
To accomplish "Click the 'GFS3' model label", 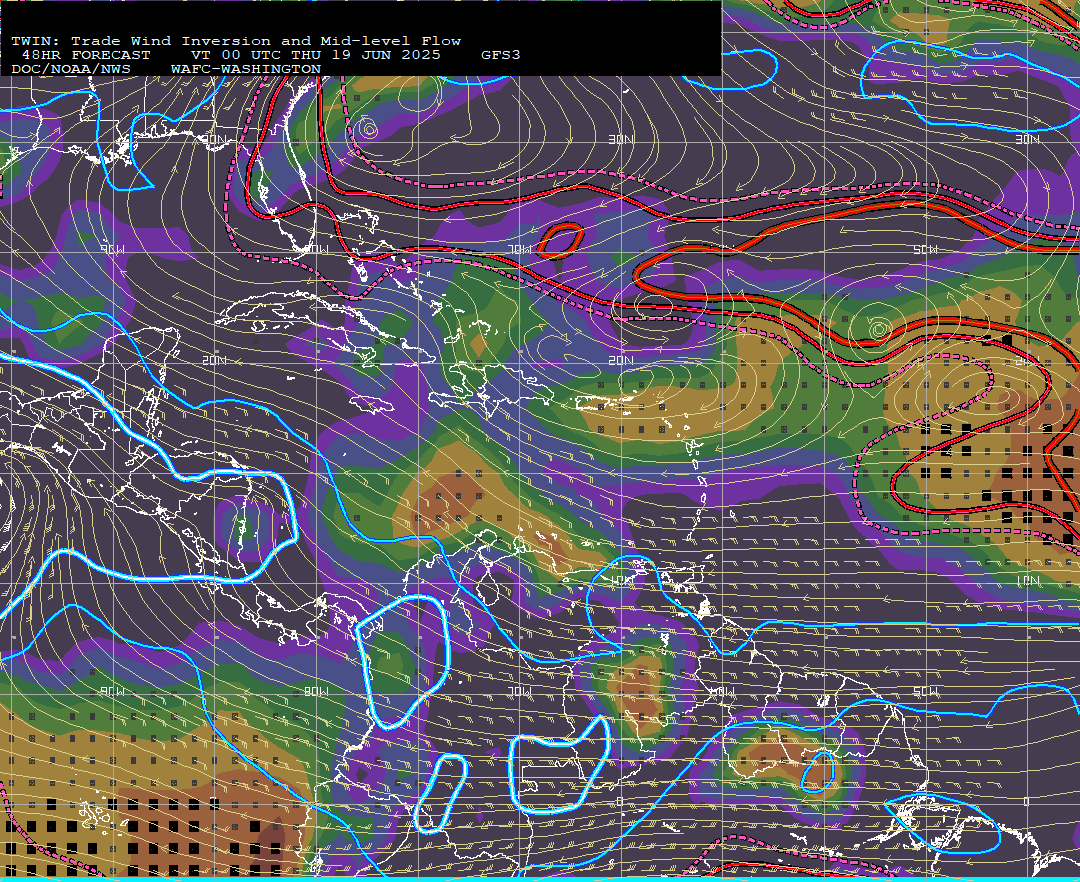I will pos(501,55).
